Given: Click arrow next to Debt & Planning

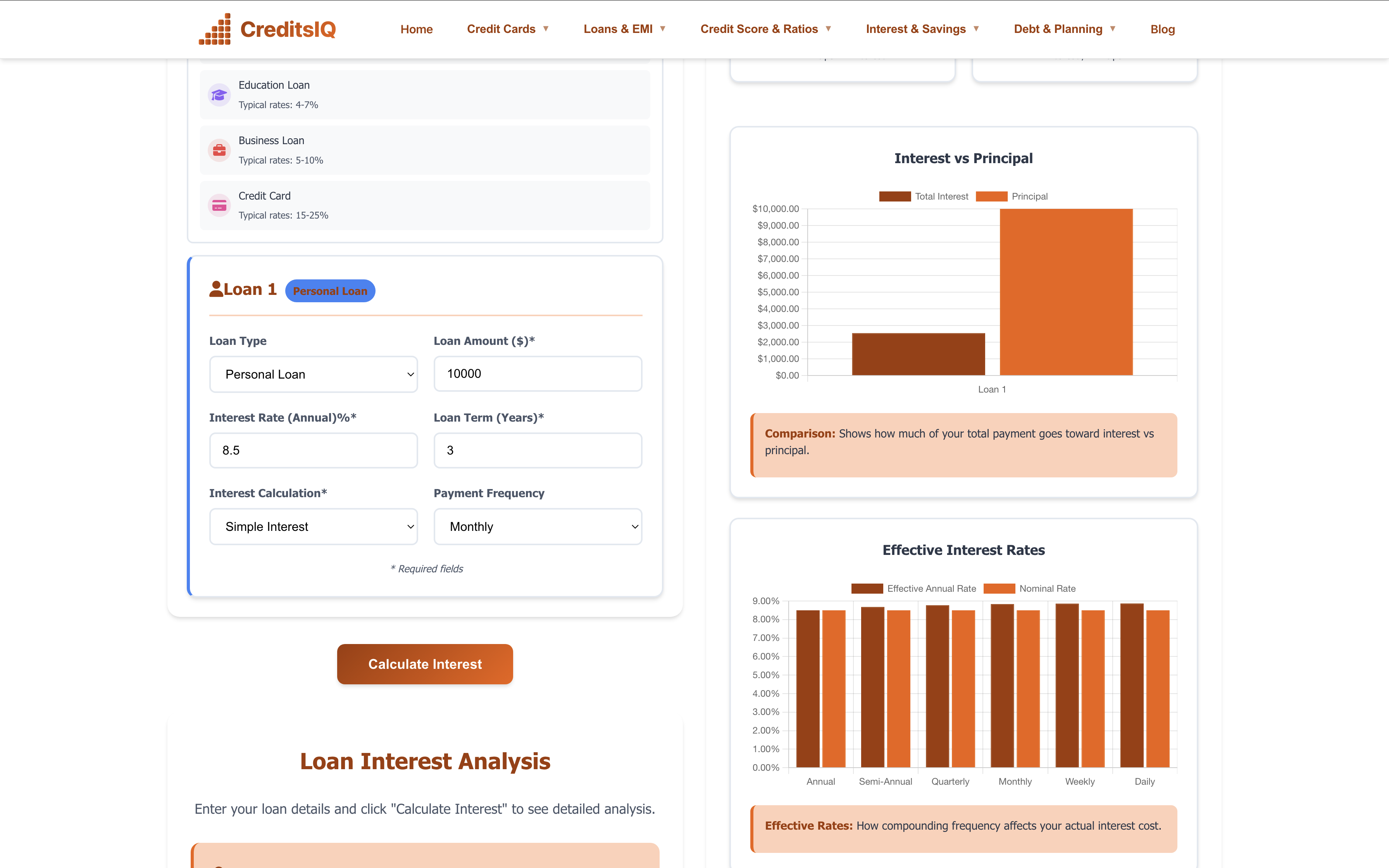Looking at the screenshot, I should click(1112, 29).
